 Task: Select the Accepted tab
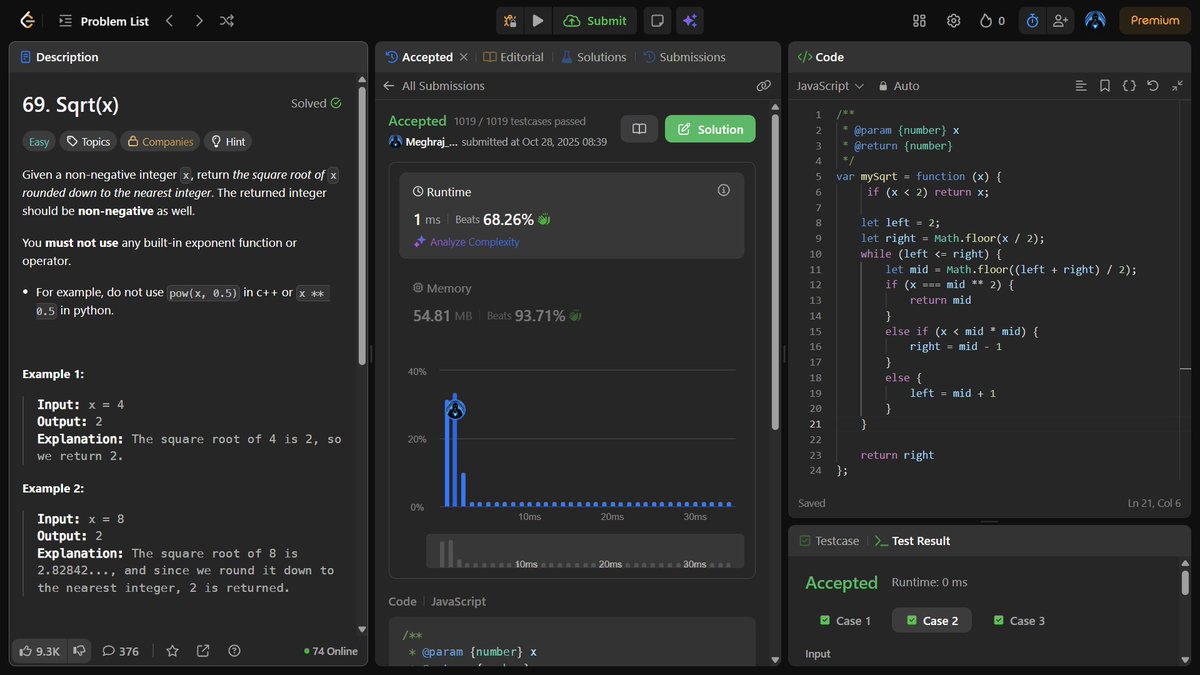click(x=419, y=57)
